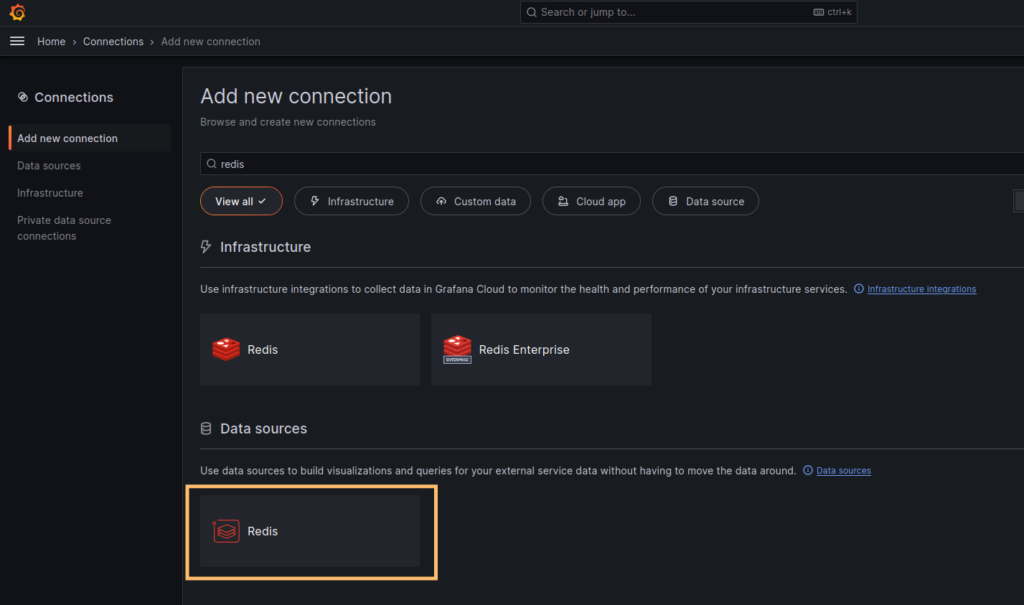Screen dimensions: 1024x605
Task: Click the Data sources section heading
Action: coord(263,429)
